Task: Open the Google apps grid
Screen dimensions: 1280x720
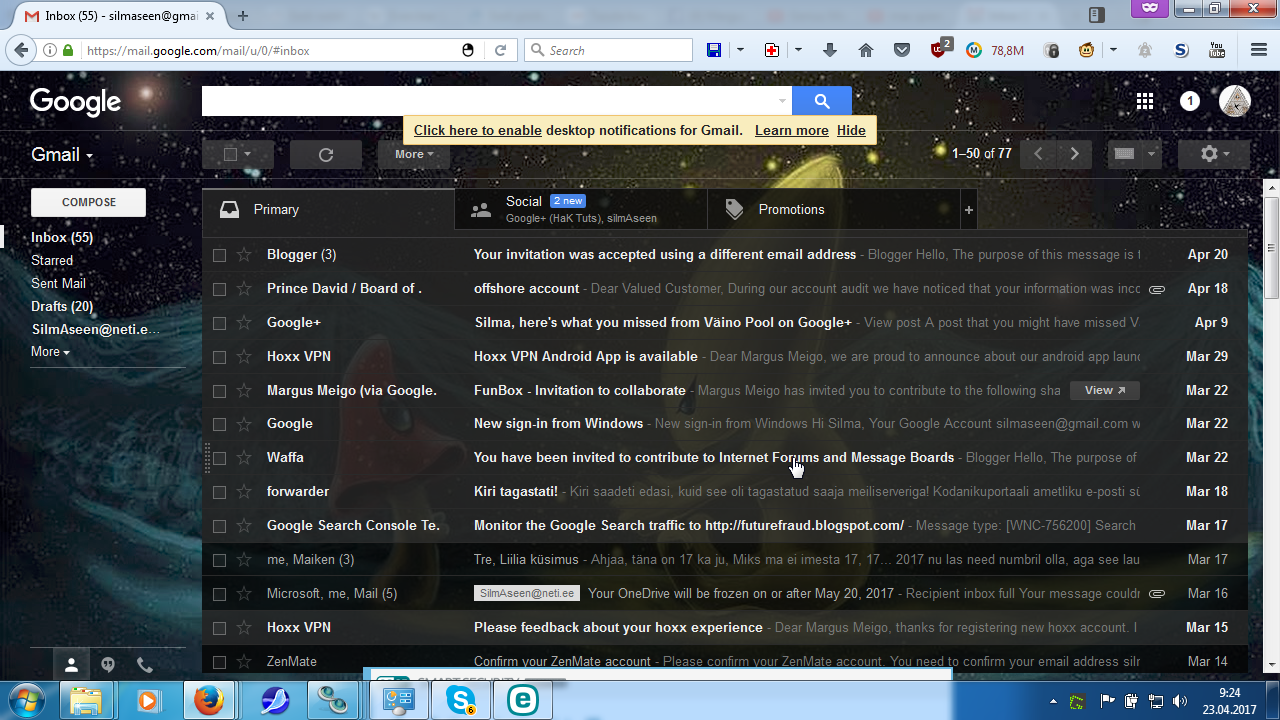Action: click(x=1145, y=101)
